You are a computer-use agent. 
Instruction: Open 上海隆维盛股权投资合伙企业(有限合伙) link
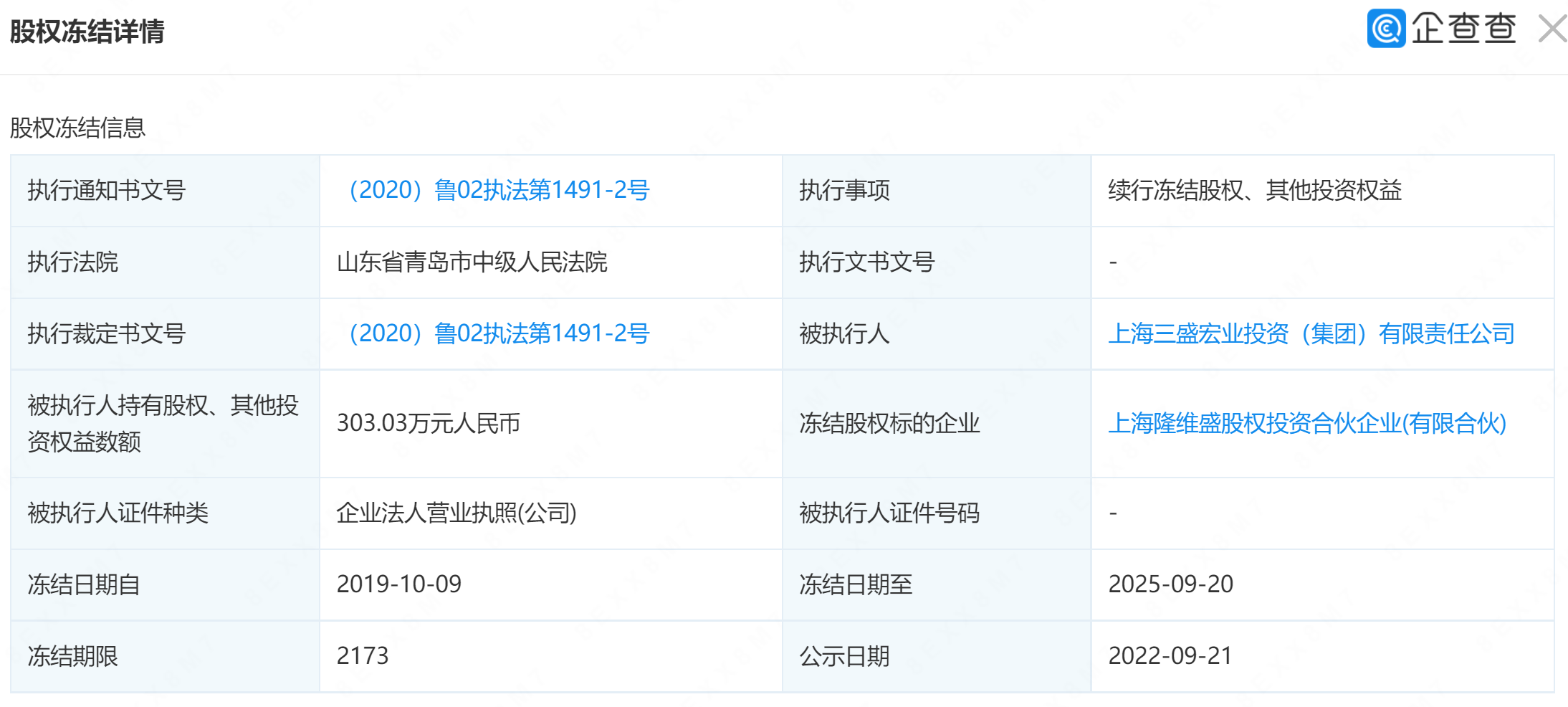click(1308, 423)
